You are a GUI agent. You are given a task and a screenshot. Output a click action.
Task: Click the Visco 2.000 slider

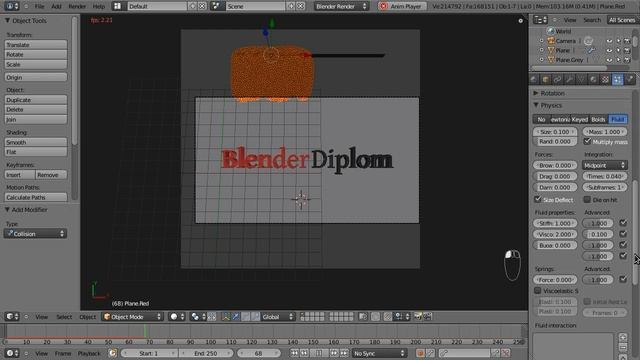(555, 234)
